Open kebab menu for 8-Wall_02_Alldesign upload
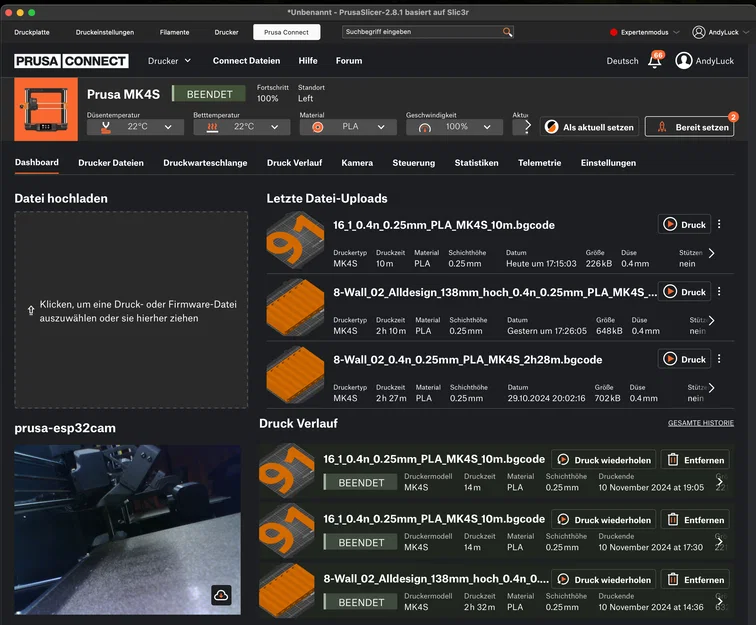 pyautogui.click(x=719, y=292)
